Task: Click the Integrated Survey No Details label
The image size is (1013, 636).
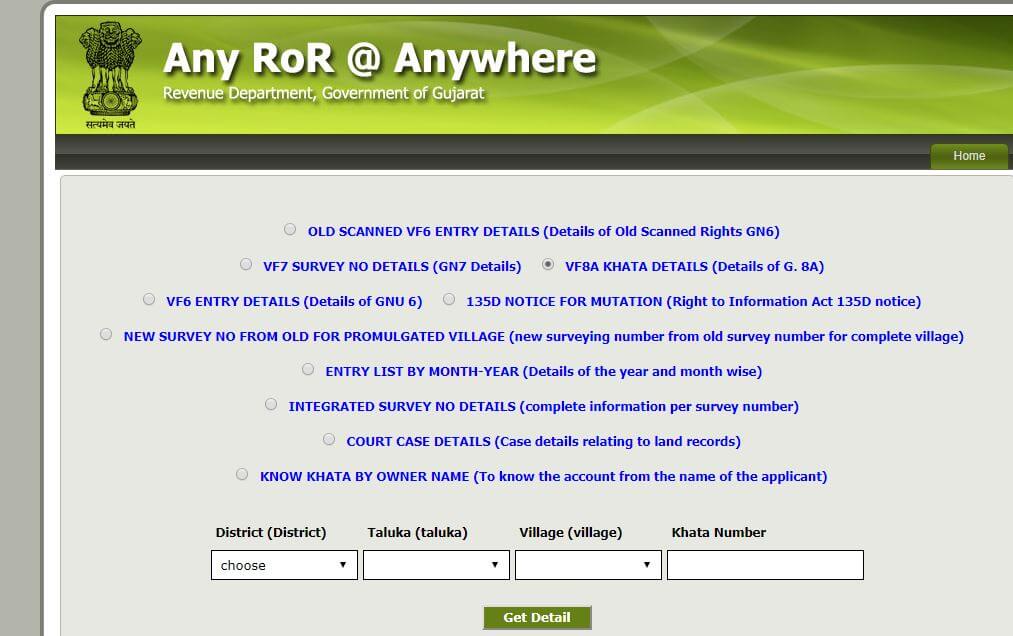Action: [543, 406]
